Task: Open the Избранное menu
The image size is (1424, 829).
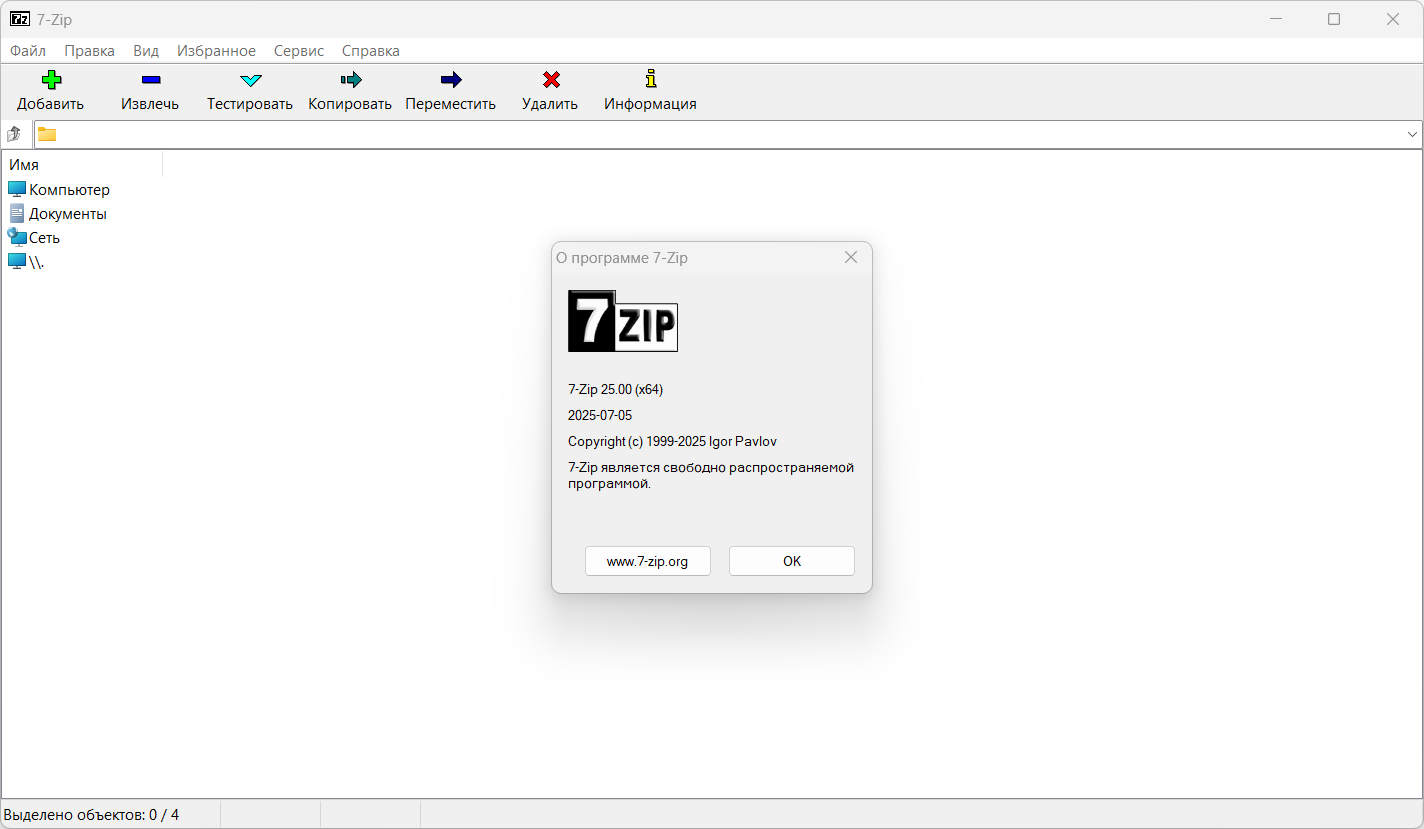Action: [216, 51]
